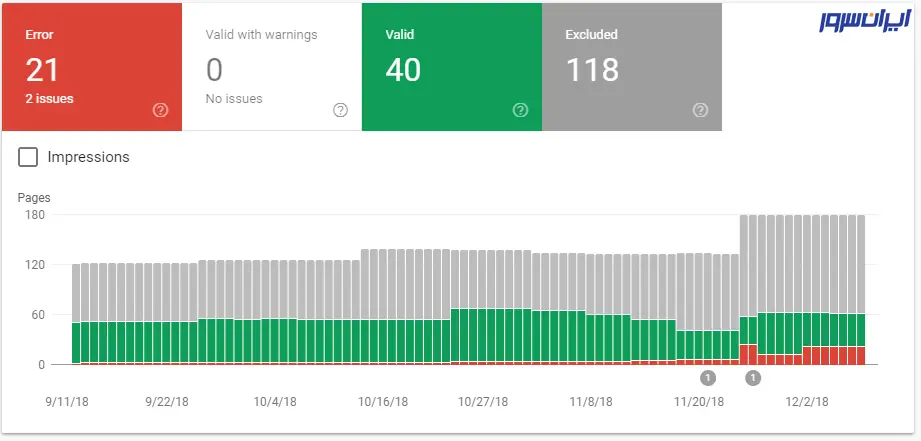Viewport: 921px width, 441px height.
Task: Open help icon on Valid card
Action: [520, 110]
